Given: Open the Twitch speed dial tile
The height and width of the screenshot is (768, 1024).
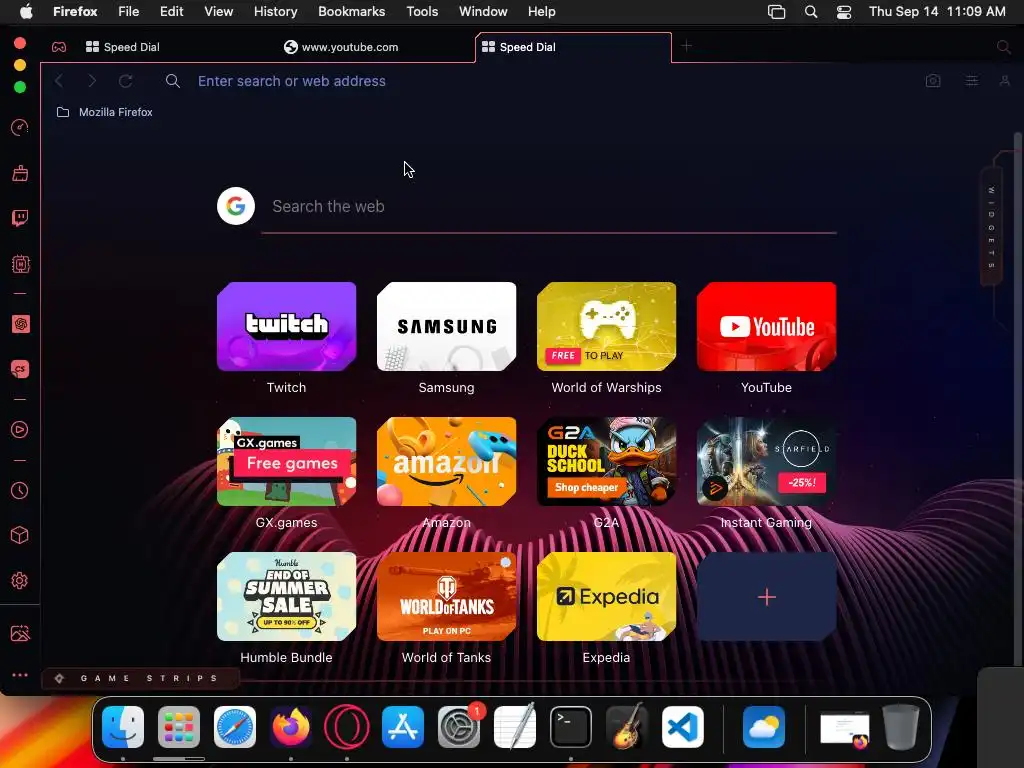Looking at the screenshot, I should pyautogui.click(x=287, y=327).
